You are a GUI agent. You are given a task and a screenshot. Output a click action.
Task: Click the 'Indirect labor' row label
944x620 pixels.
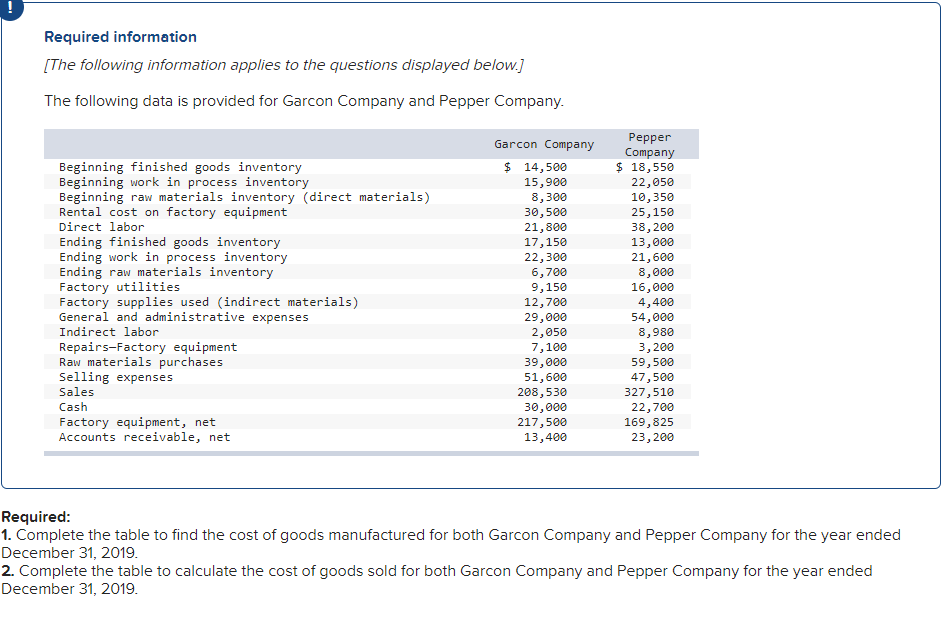(108, 332)
